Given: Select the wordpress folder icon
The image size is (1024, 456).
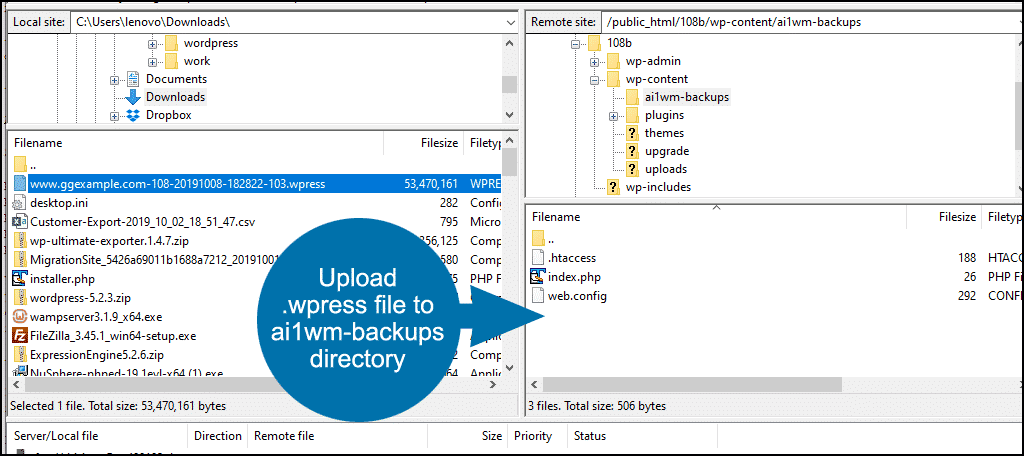Looking at the screenshot, I should 171,43.
